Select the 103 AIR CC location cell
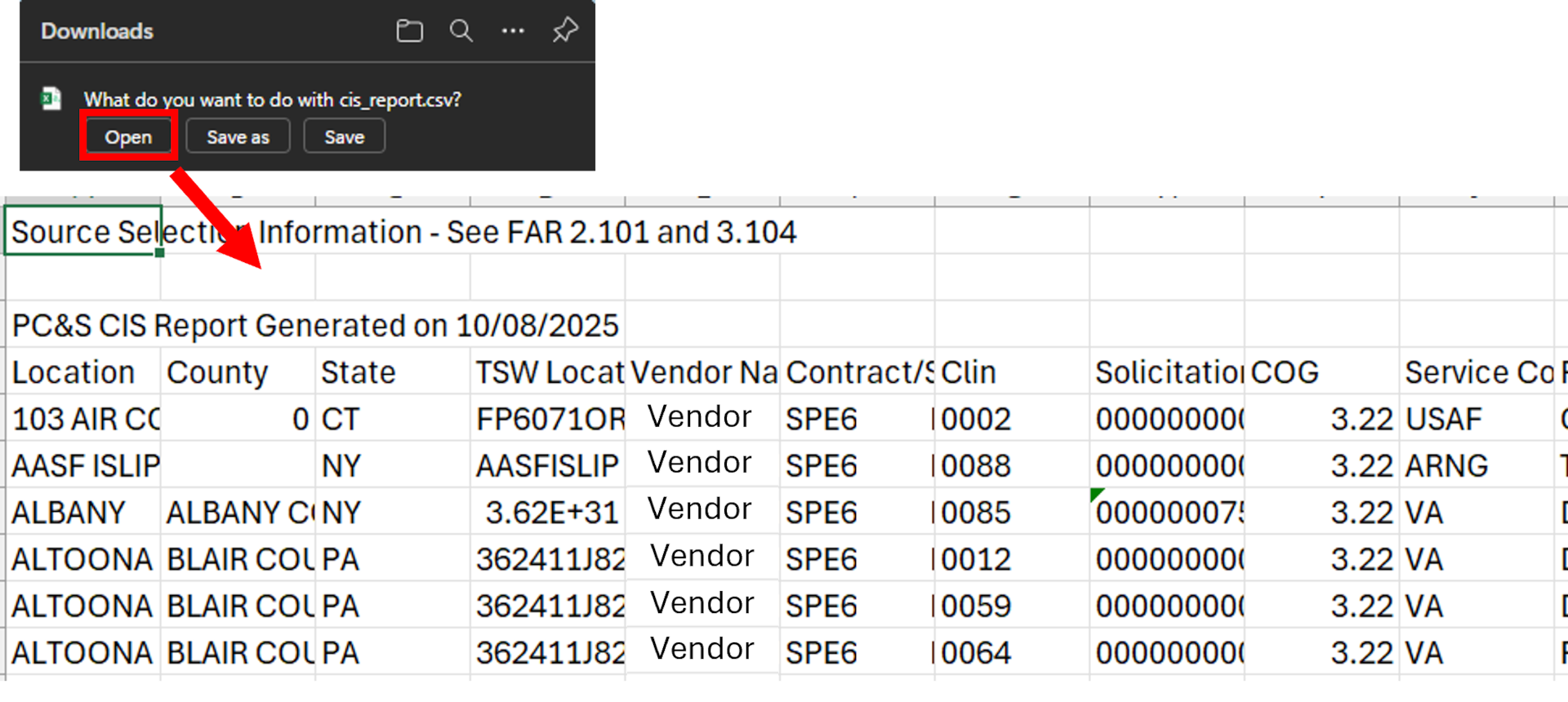Image resolution: width=1568 pixels, height=702 pixels. point(82,419)
